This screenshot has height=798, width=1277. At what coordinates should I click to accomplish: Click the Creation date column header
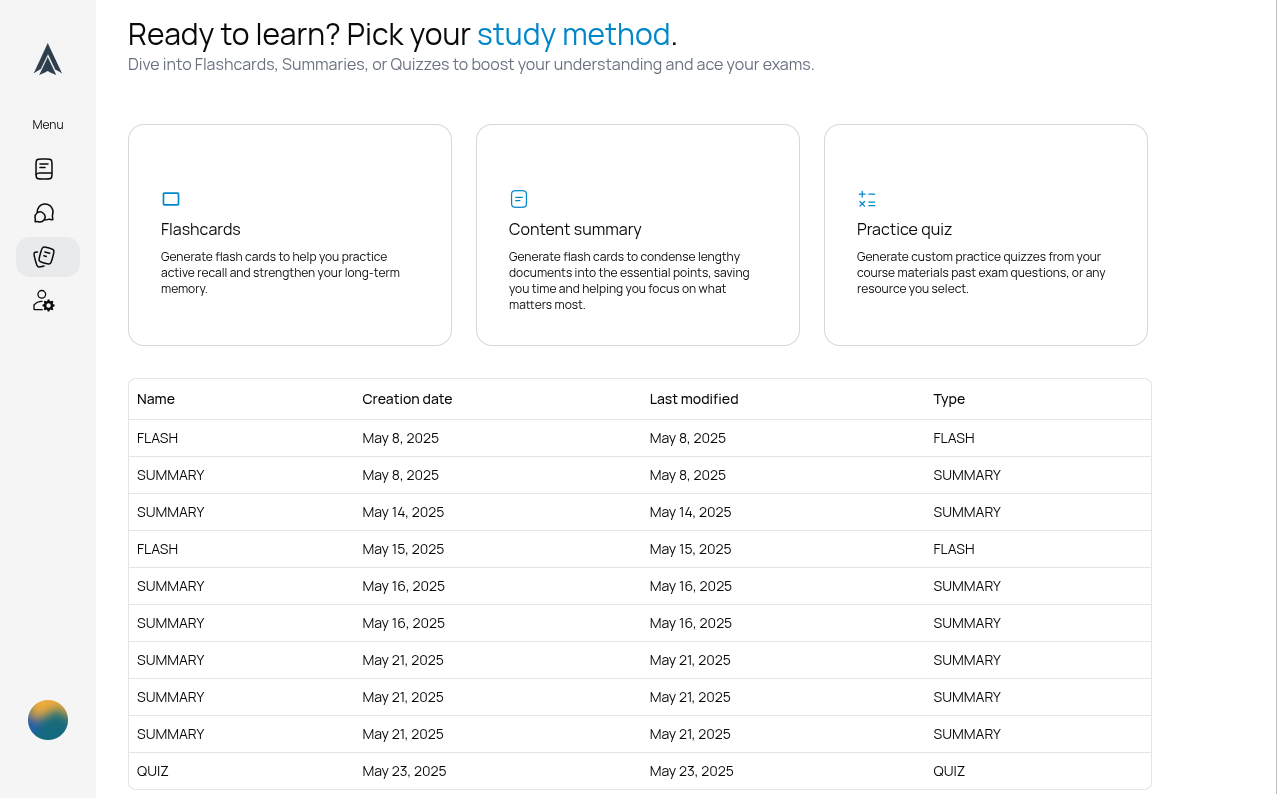[x=407, y=399]
